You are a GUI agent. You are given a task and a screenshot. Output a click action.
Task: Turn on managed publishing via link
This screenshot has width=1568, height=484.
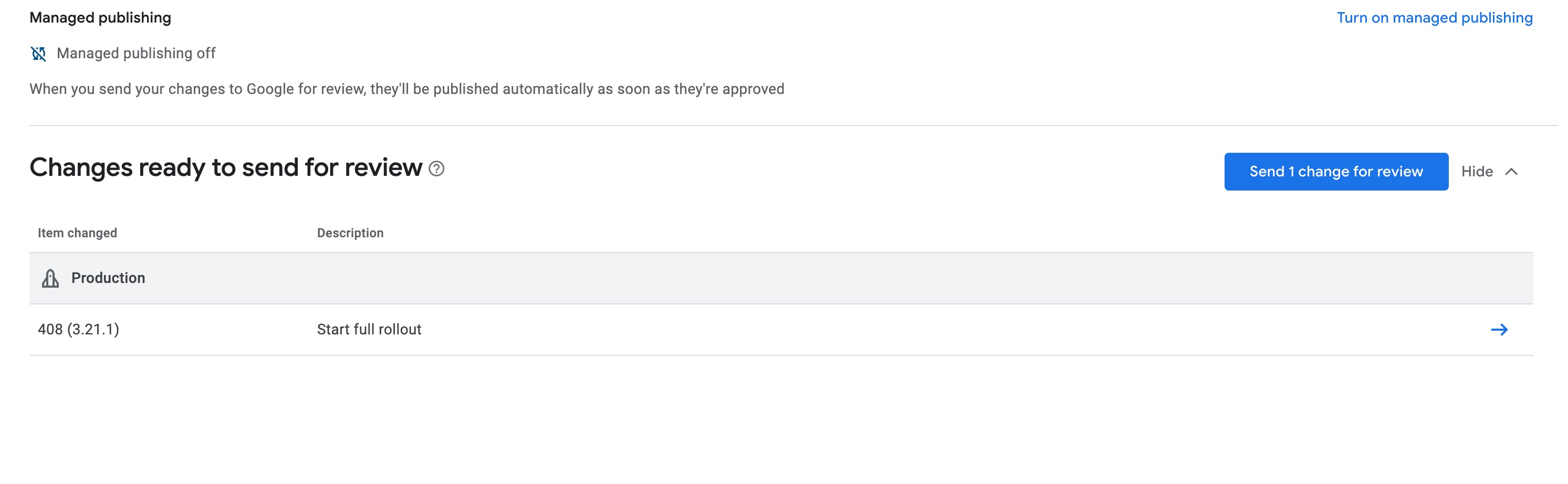[1434, 18]
